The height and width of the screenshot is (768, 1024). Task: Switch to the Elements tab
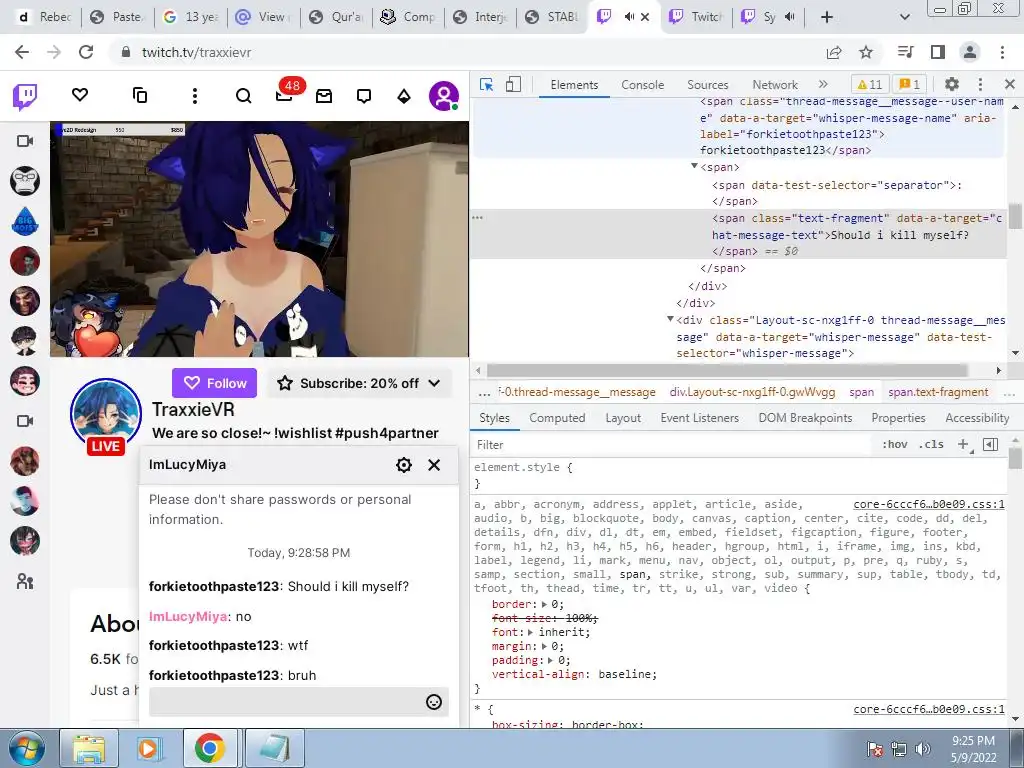[574, 85]
